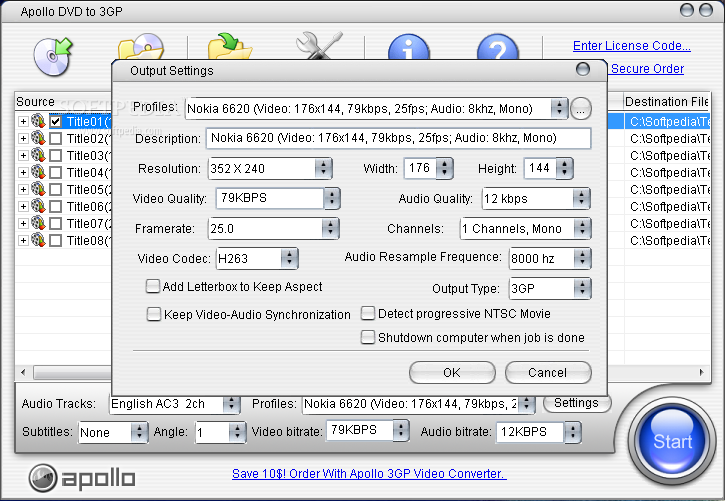The height and width of the screenshot is (501, 725).
Task: Check the Title05 checkbox
Action: tap(55, 190)
